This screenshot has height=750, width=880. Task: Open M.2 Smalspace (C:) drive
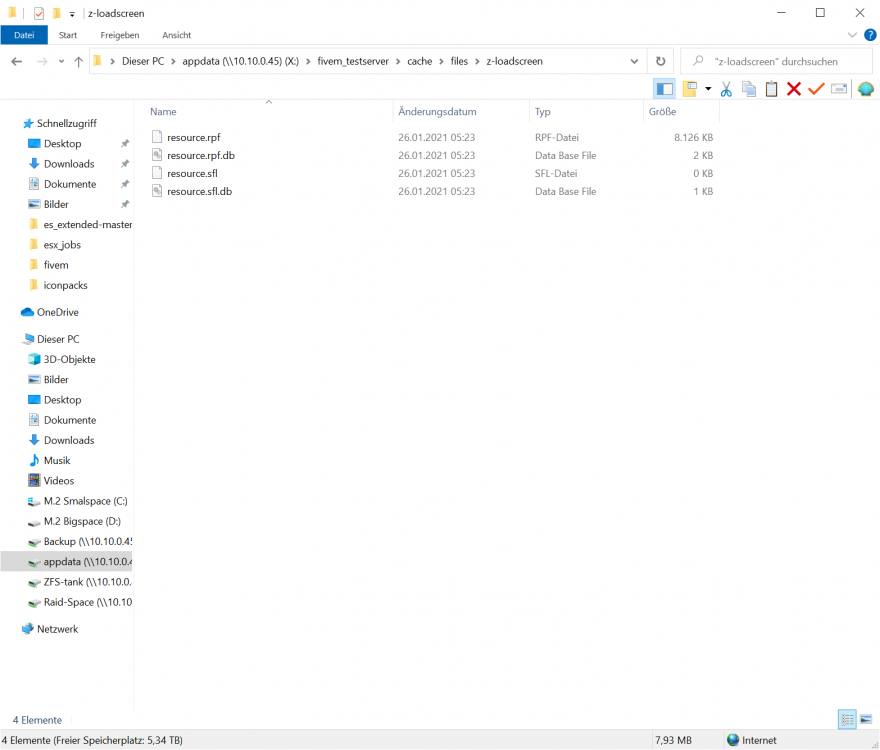pyautogui.click(x=85, y=501)
